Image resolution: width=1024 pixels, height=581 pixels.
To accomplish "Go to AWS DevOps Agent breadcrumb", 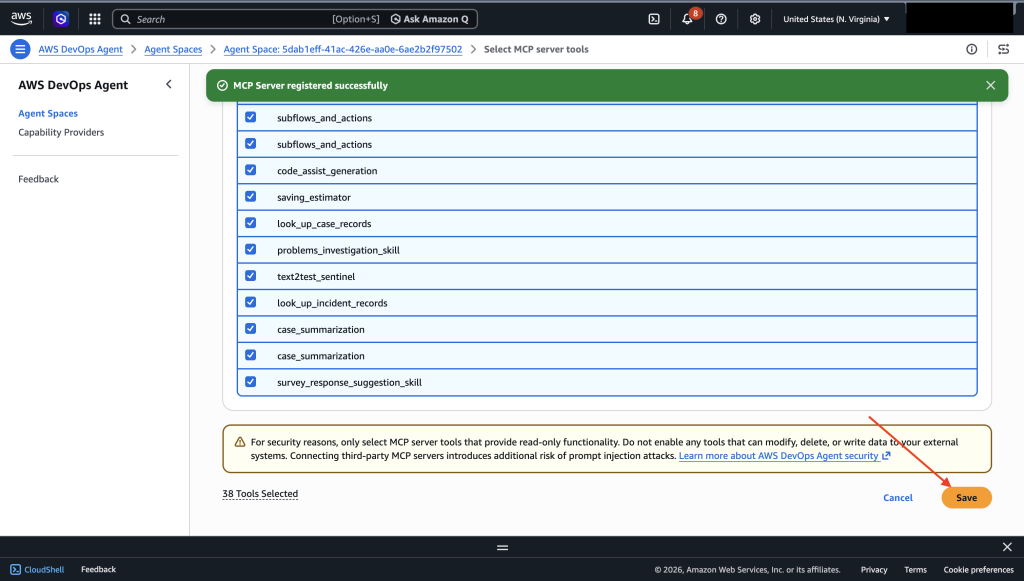I will coord(80,49).
